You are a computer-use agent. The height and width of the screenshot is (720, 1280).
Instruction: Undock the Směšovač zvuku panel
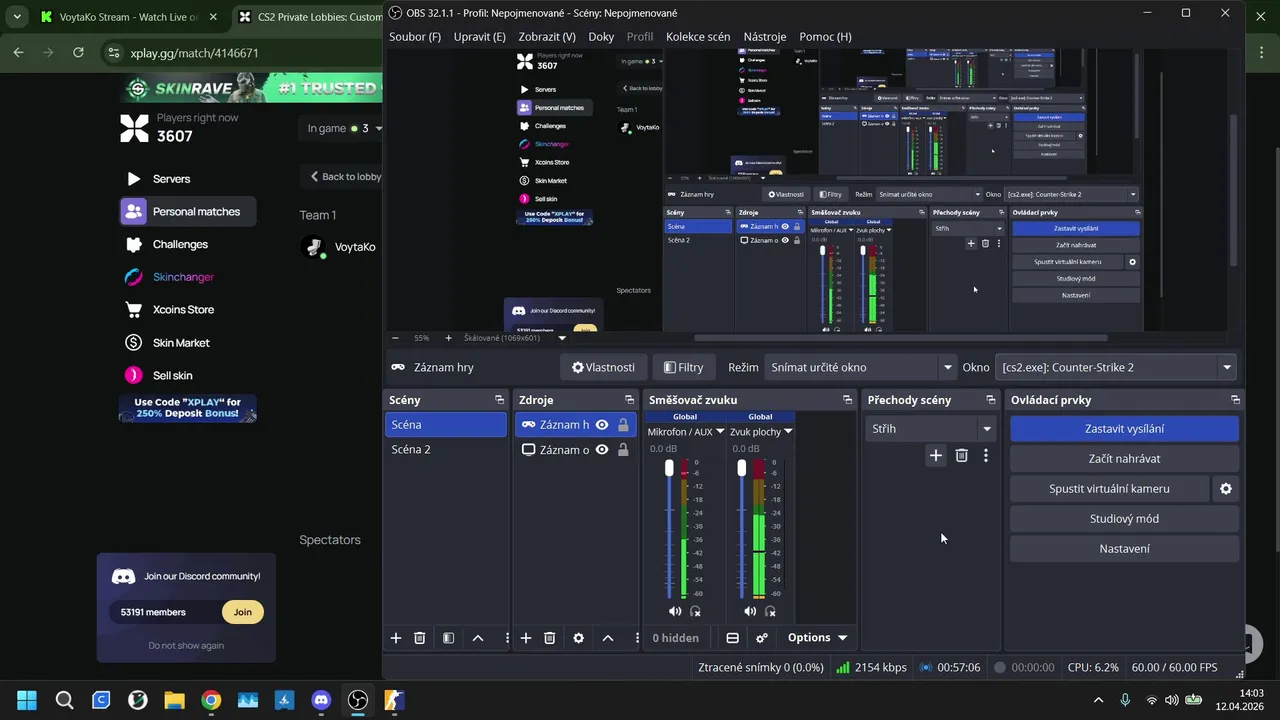(847, 400)
